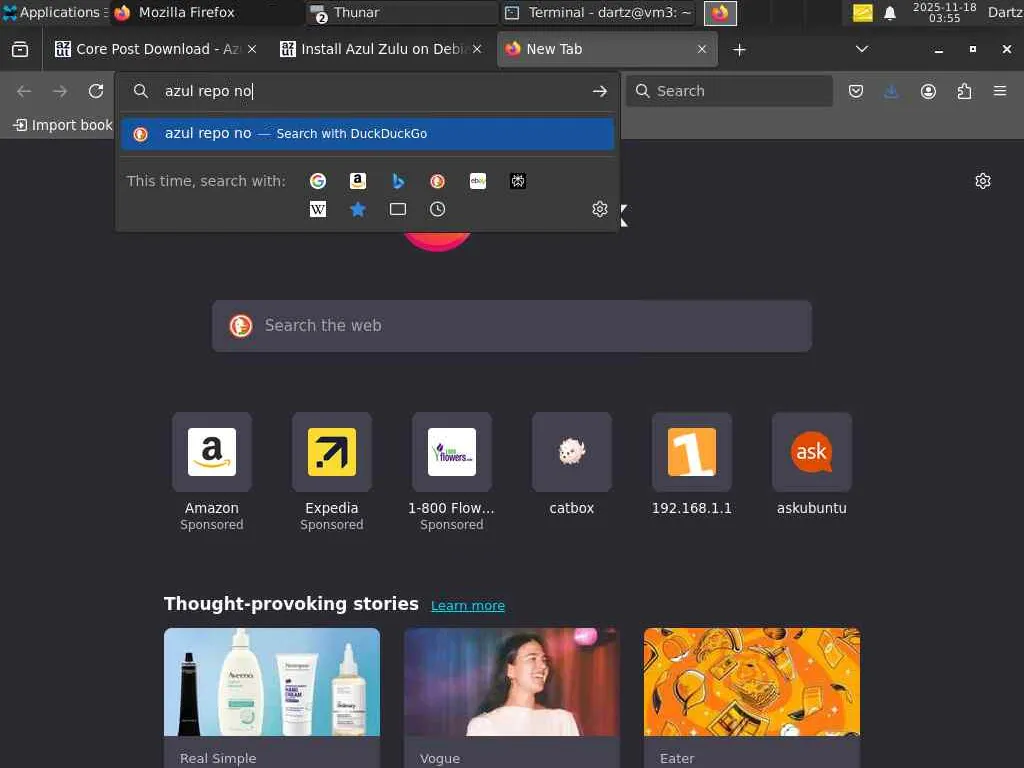Search this time with eBay
Image resolution: width=1024 pixels, height=768 pixels.
[x=478, y=181]
